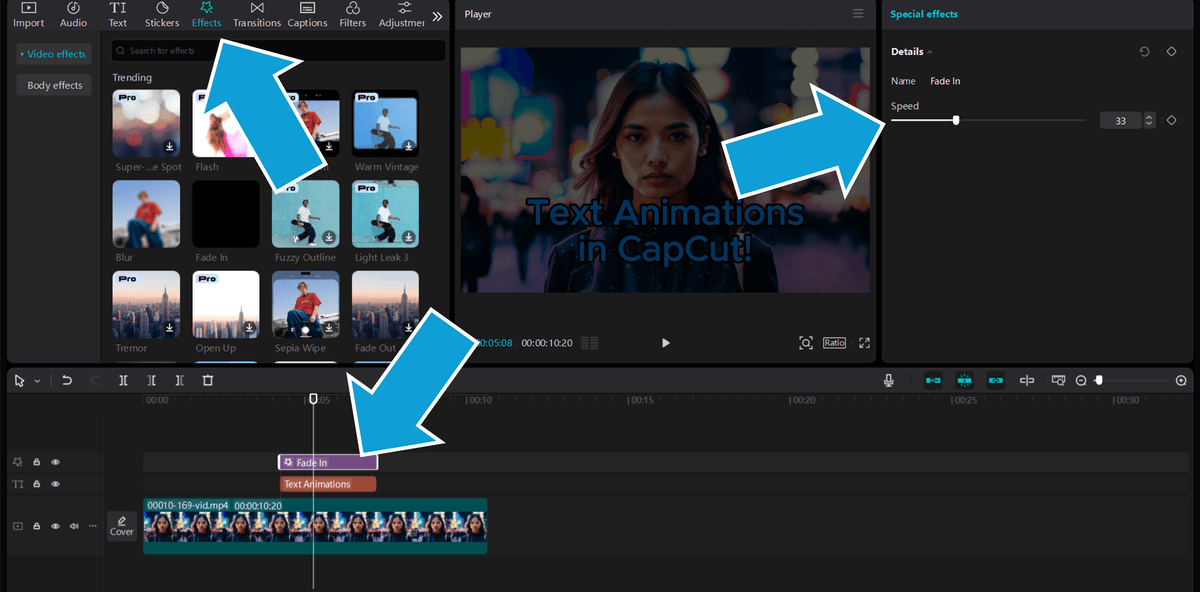Lock the effects track
1200x592 pixels.
tap(37, 462)
